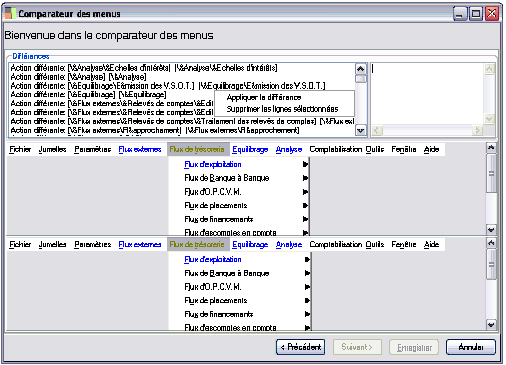Expand Flux de placements arrow, lower preview

[x=307, y=300]
